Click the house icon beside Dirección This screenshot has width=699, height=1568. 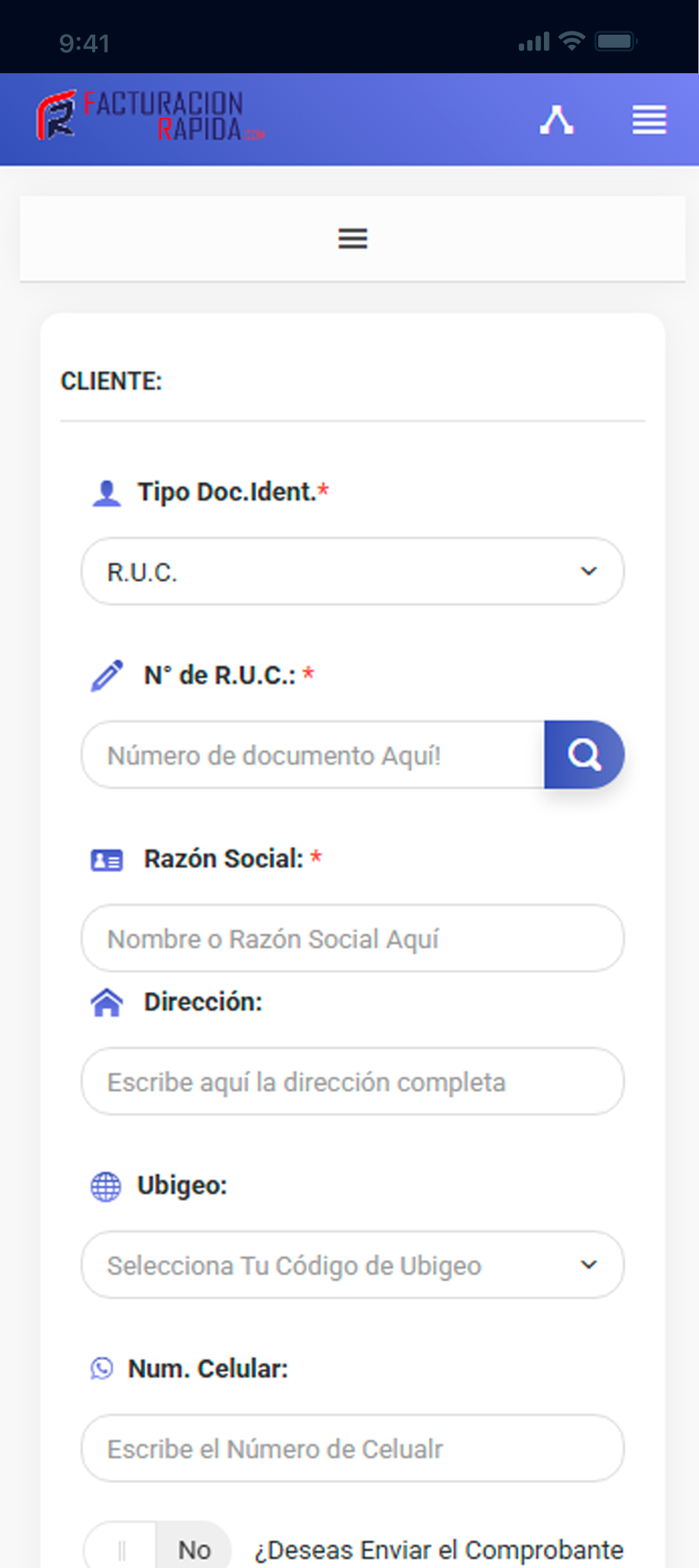pos(107,1003)
